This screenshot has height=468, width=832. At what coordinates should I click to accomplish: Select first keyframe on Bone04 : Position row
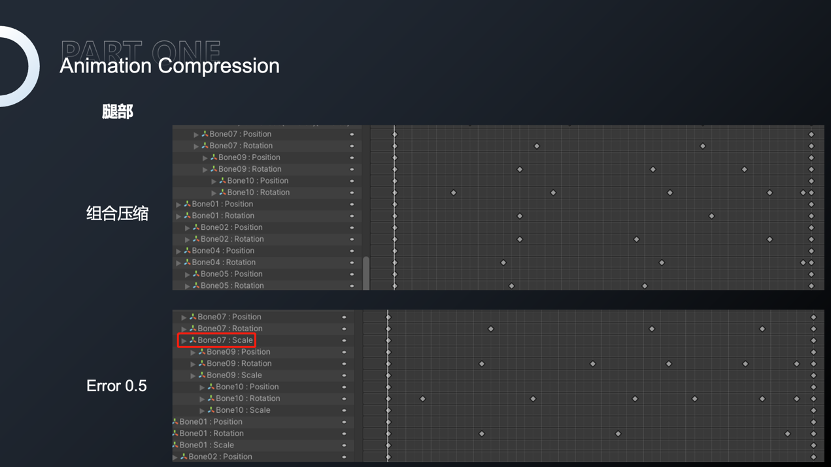coord(395,251)
